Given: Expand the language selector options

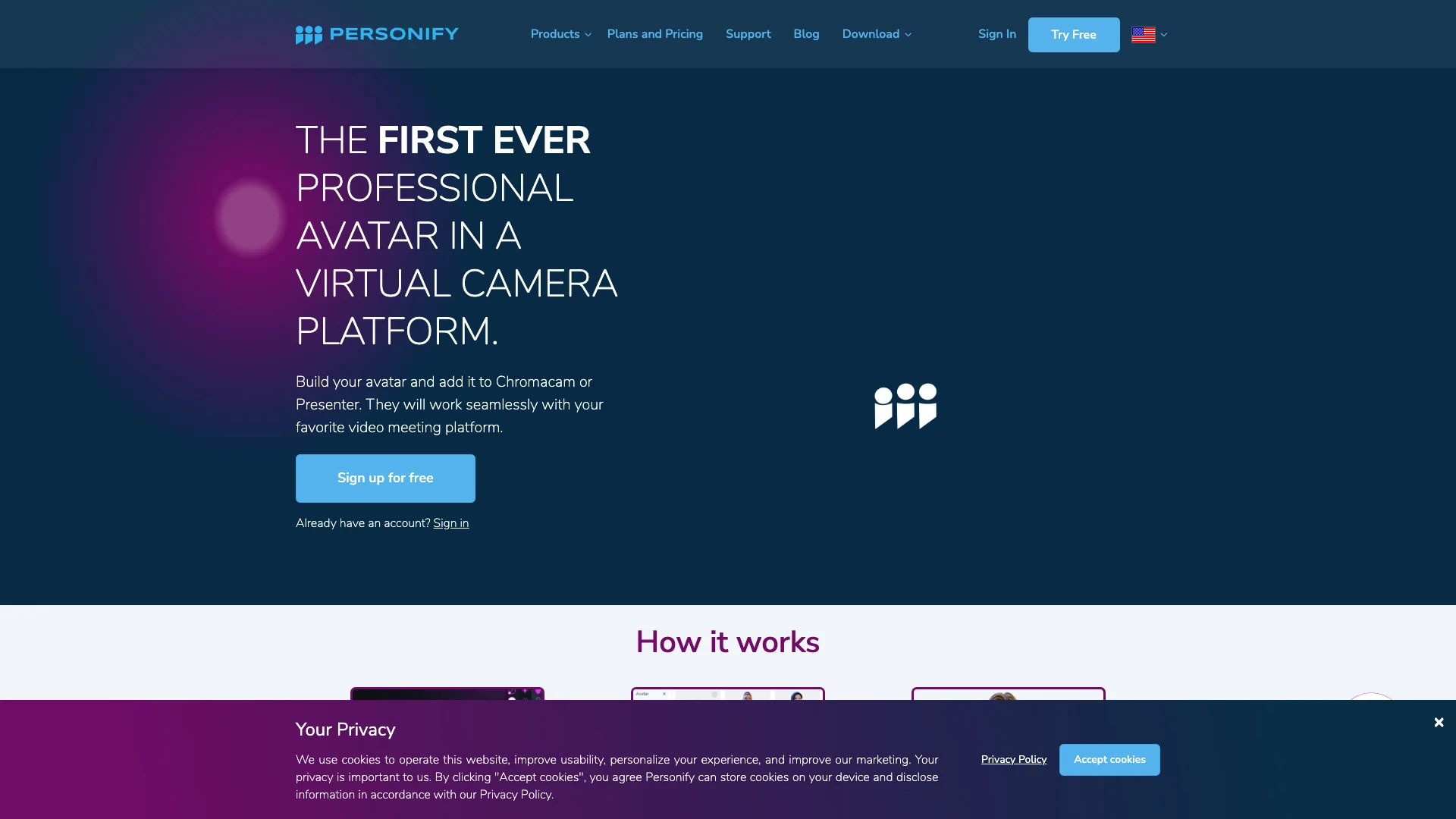Looking at the screenshot, I should (x=1148, y=34).
